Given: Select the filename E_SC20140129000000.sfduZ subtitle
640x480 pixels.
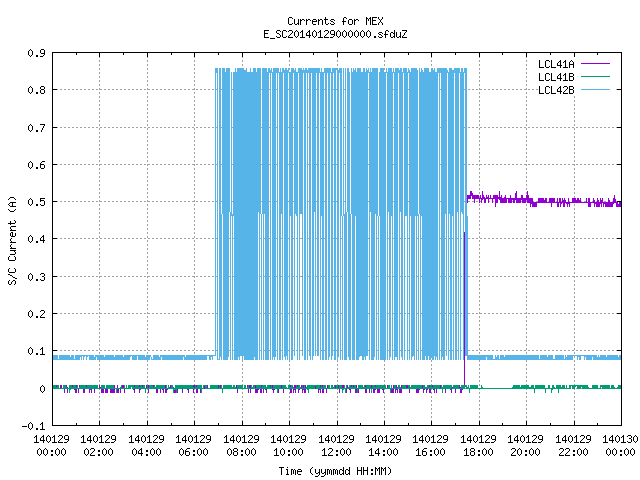Looking at the screenshot, I should point(335,34).
